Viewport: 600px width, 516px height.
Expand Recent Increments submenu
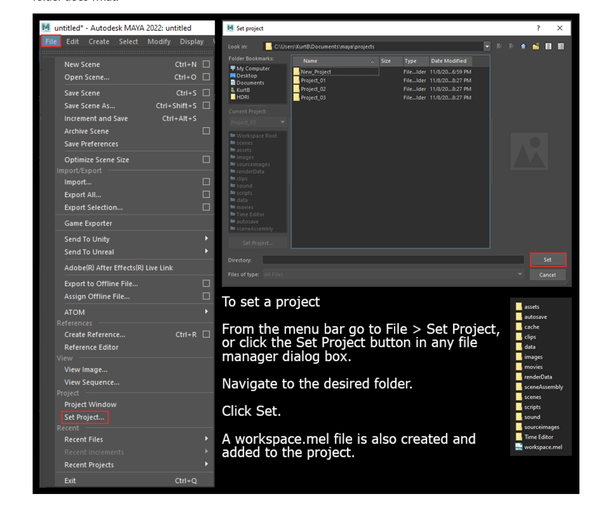(206, 451)
